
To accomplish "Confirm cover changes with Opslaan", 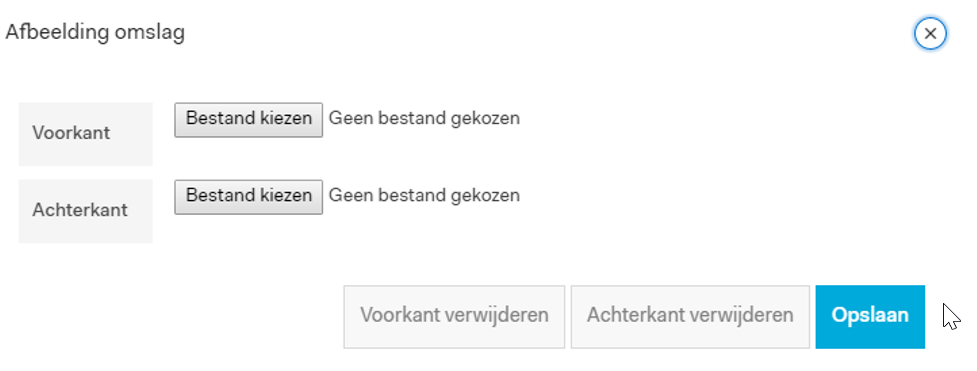I will tap(870, 317).
